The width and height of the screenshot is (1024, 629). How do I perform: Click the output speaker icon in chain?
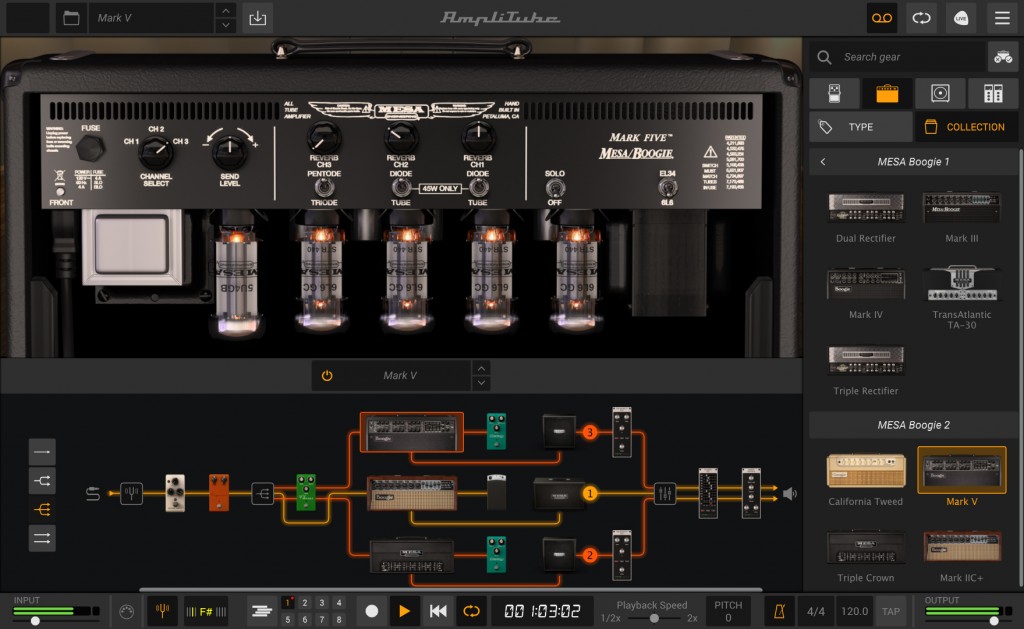(790, 493)
